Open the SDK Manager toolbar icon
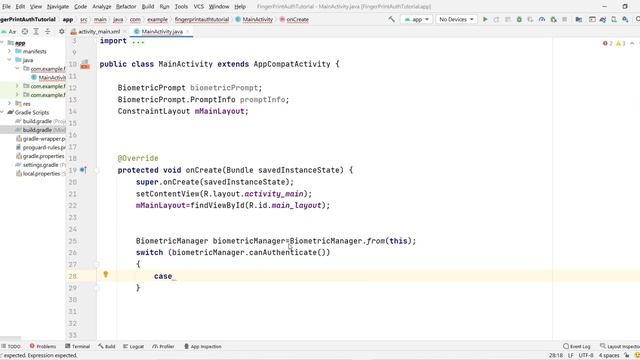 (x=625, y=19)
